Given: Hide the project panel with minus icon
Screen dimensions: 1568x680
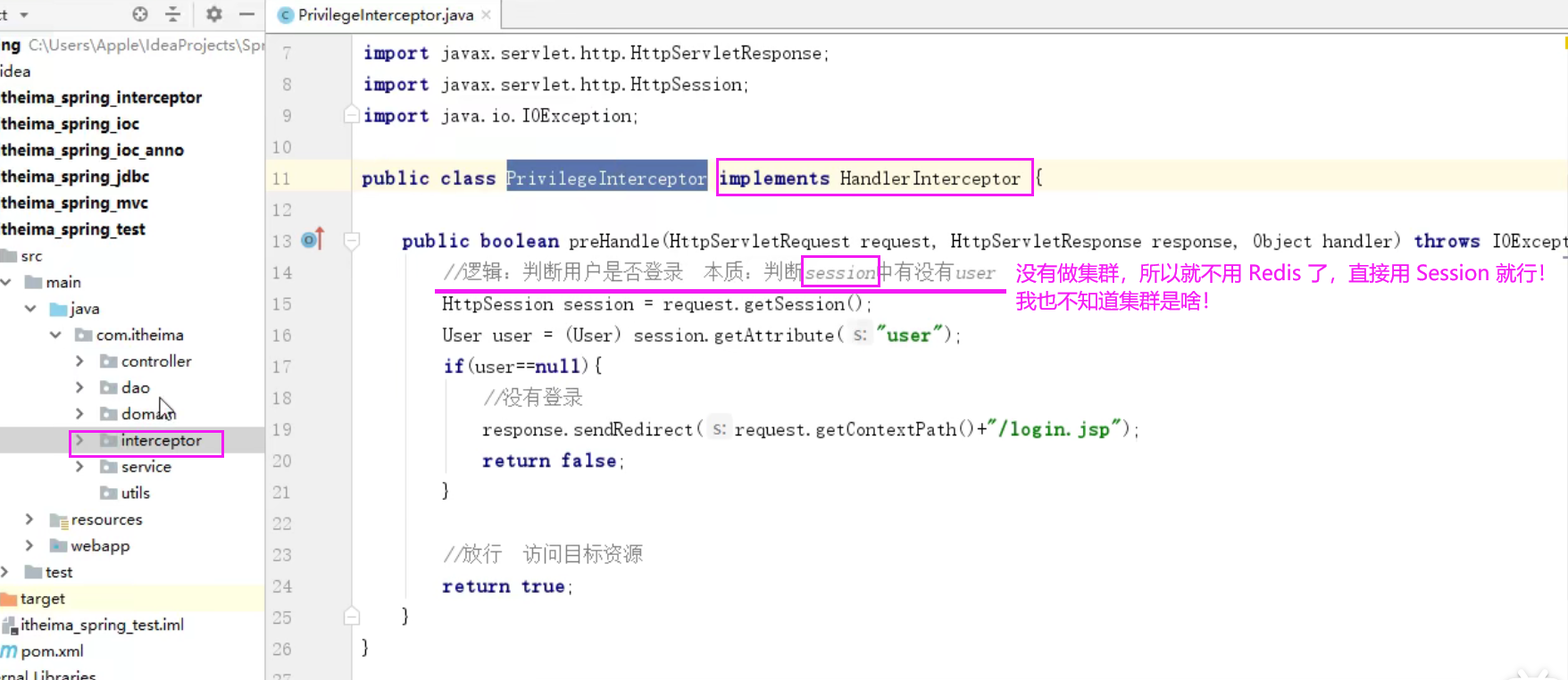Looking at the screenshot, I should coord(247,14).
